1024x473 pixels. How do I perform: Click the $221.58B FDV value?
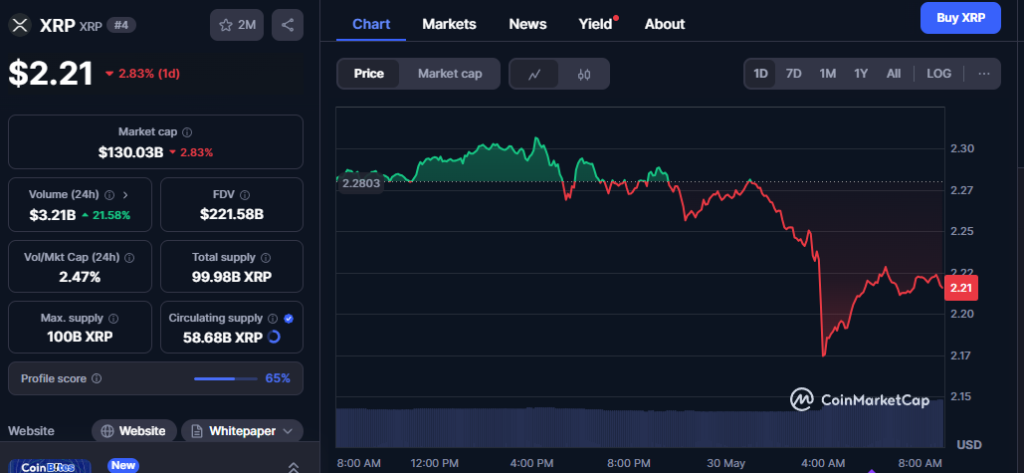(x=232, y=214)
